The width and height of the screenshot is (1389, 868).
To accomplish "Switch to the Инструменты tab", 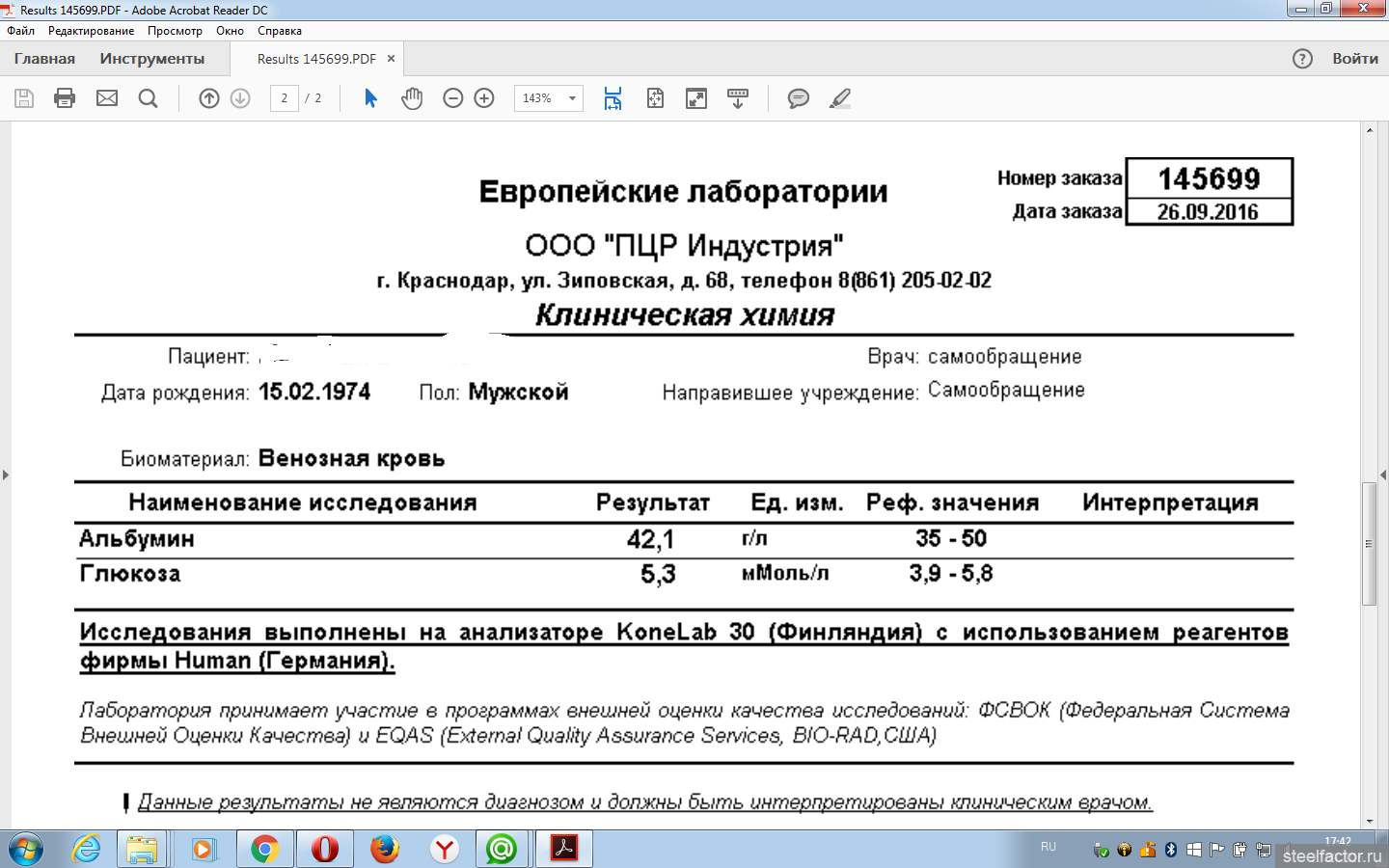I will (x=152, y=59).
